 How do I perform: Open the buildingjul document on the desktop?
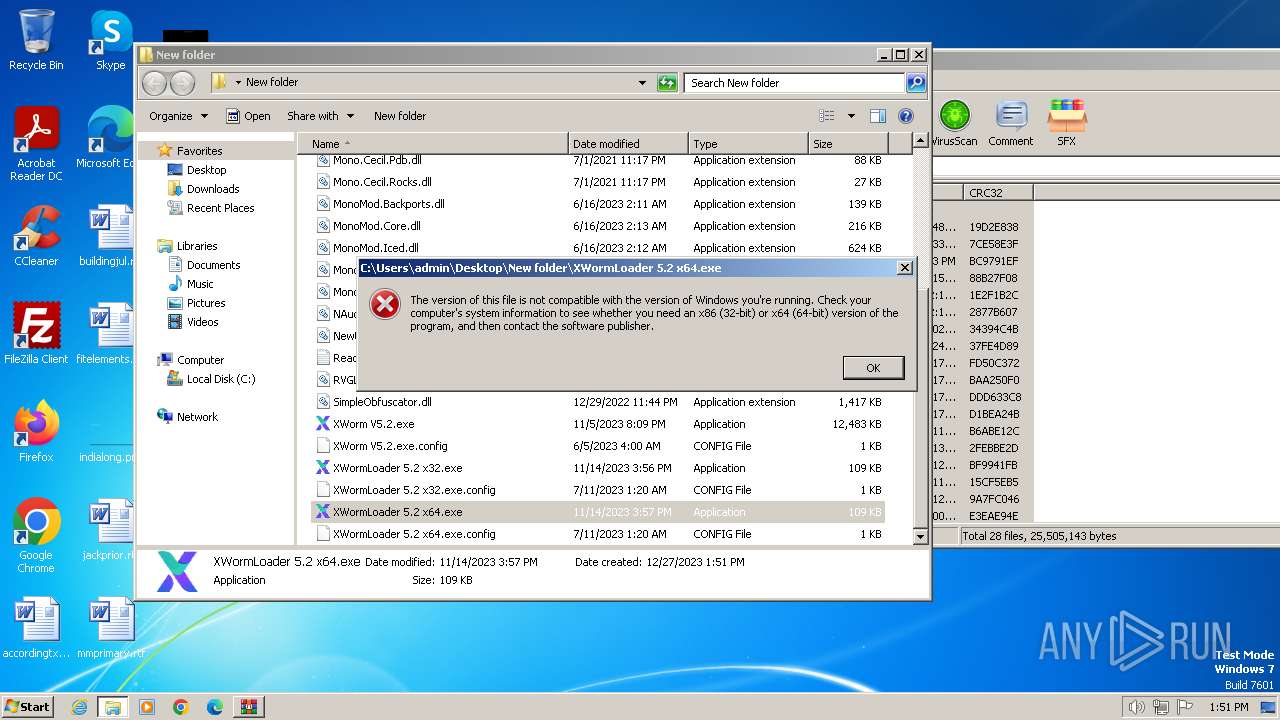click(x=108, y=236)
